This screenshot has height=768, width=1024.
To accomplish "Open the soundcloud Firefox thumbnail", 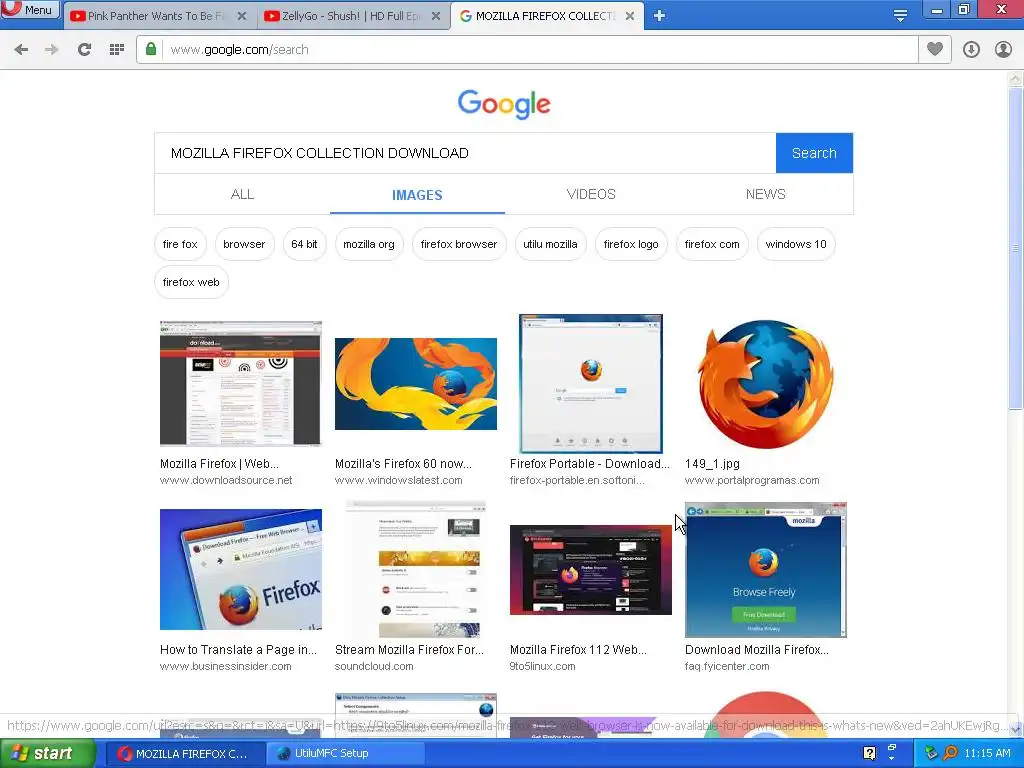I will [x=416, y=569].
